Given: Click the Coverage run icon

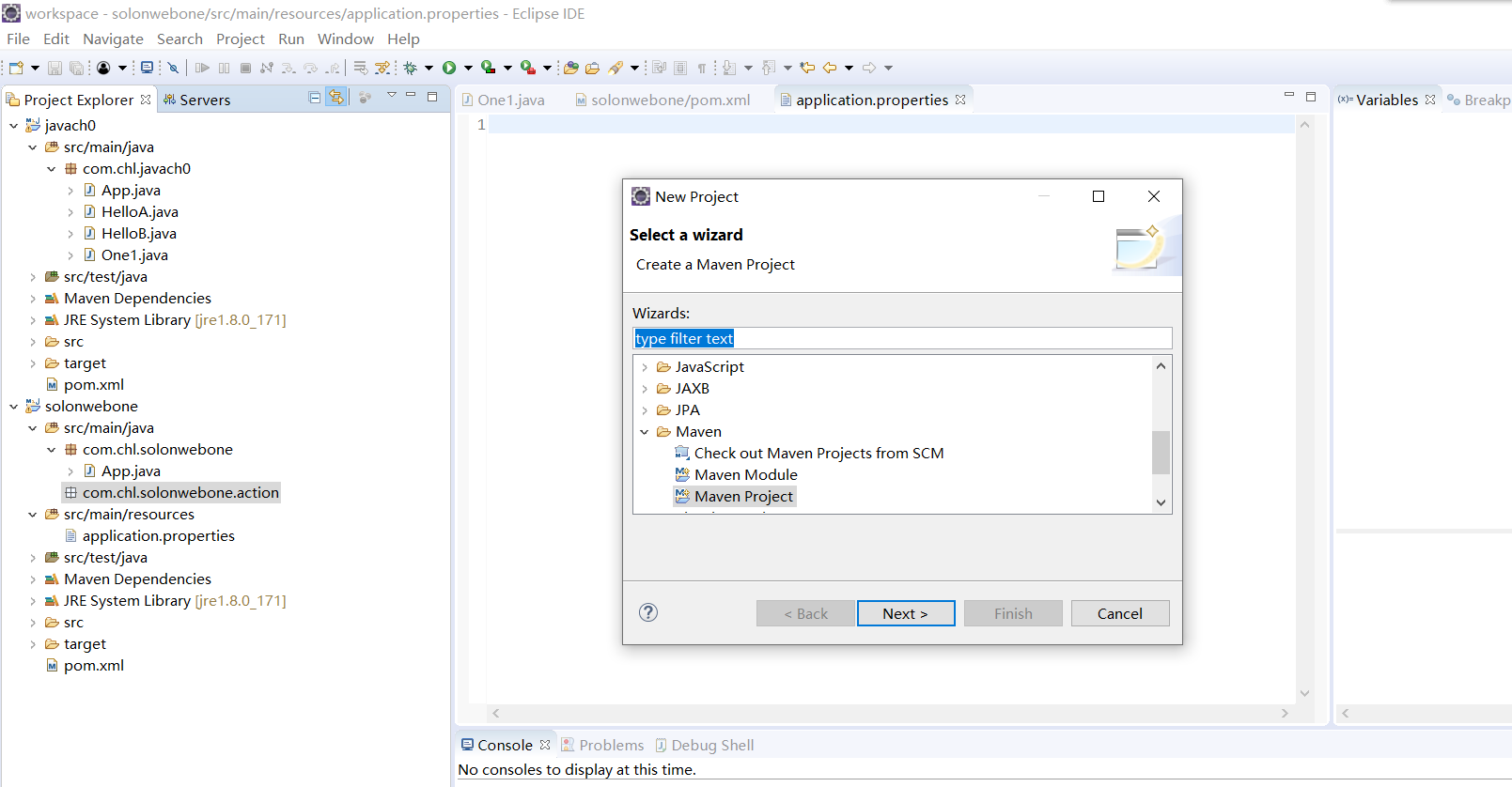Looking at the screenshot, I should pyautogui.click(x=488, y=68).
